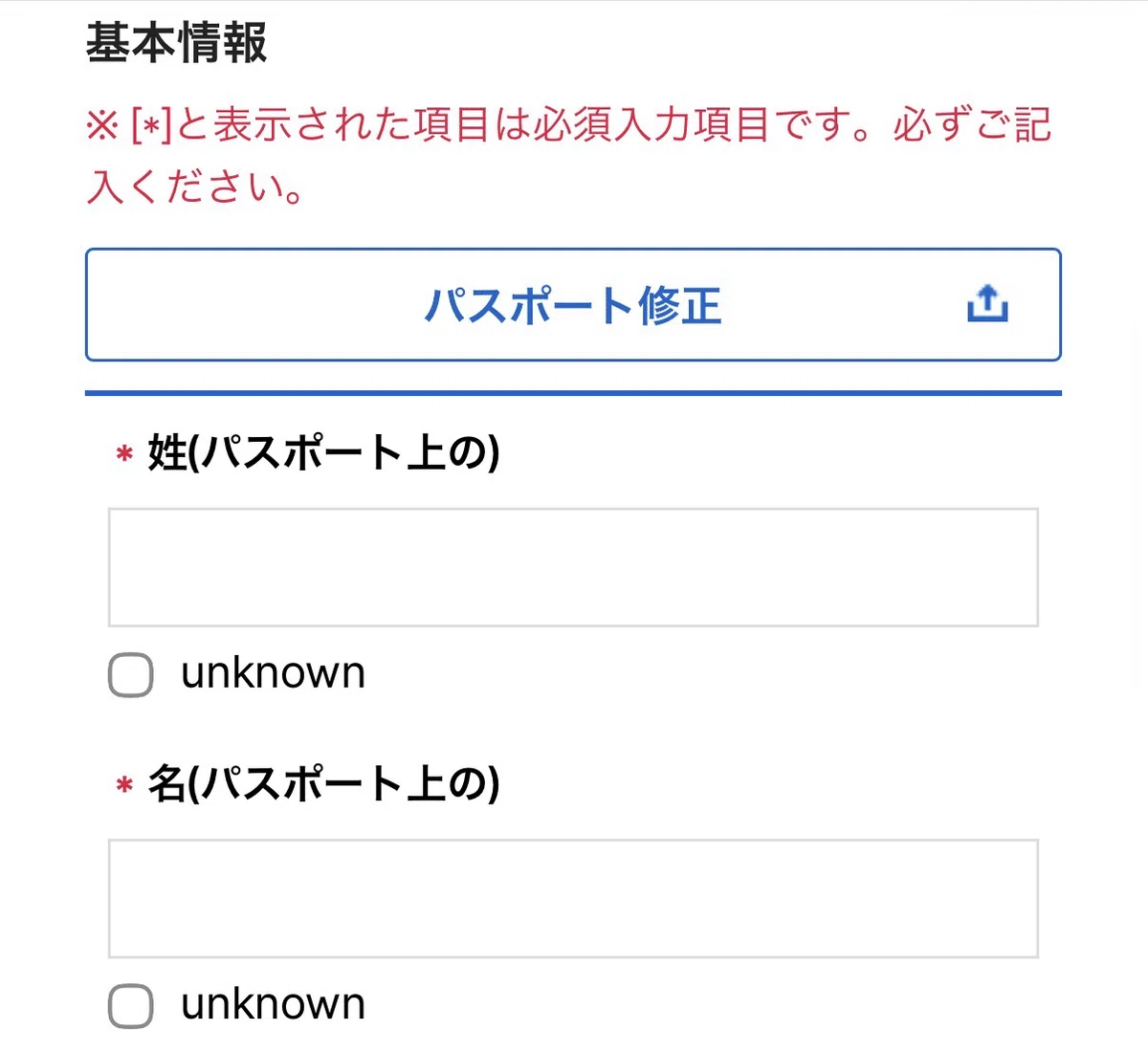Check unknown box under 姓 field
Viewport: 1148px width, 1052px height.
(x=131, y=675)
